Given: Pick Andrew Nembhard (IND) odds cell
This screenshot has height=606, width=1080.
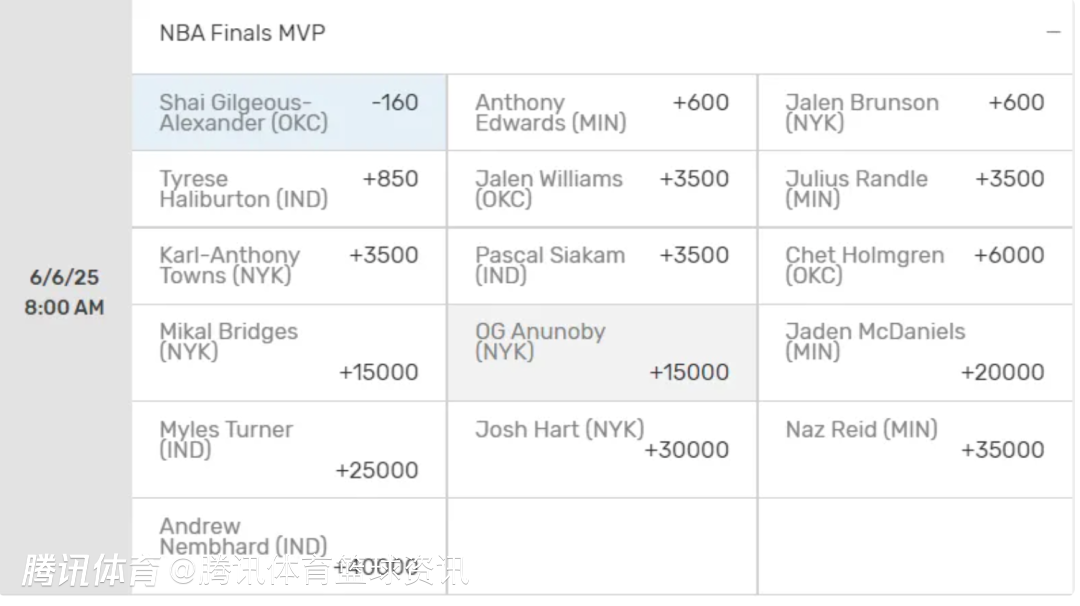Looking at the screenshot, I should (x=289, y=545).
